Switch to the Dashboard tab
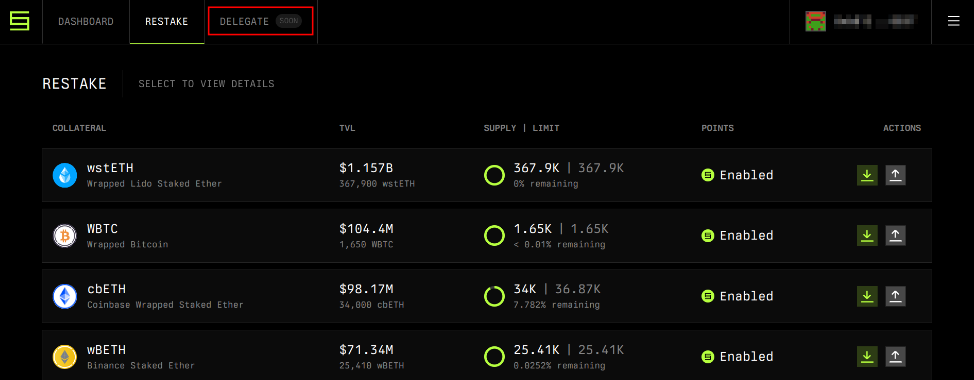The height and width of the screenshot is (380, 974). pyautogui.click(x=86, y=22)
